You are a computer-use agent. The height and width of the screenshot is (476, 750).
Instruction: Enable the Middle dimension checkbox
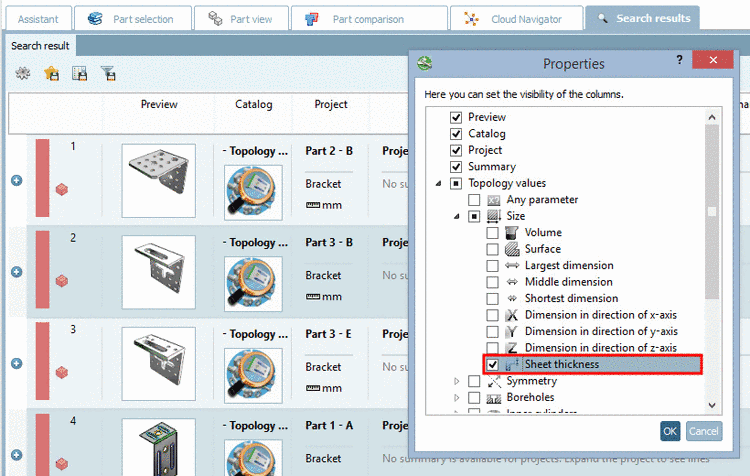pyautogui.click(x=492, y=282)
